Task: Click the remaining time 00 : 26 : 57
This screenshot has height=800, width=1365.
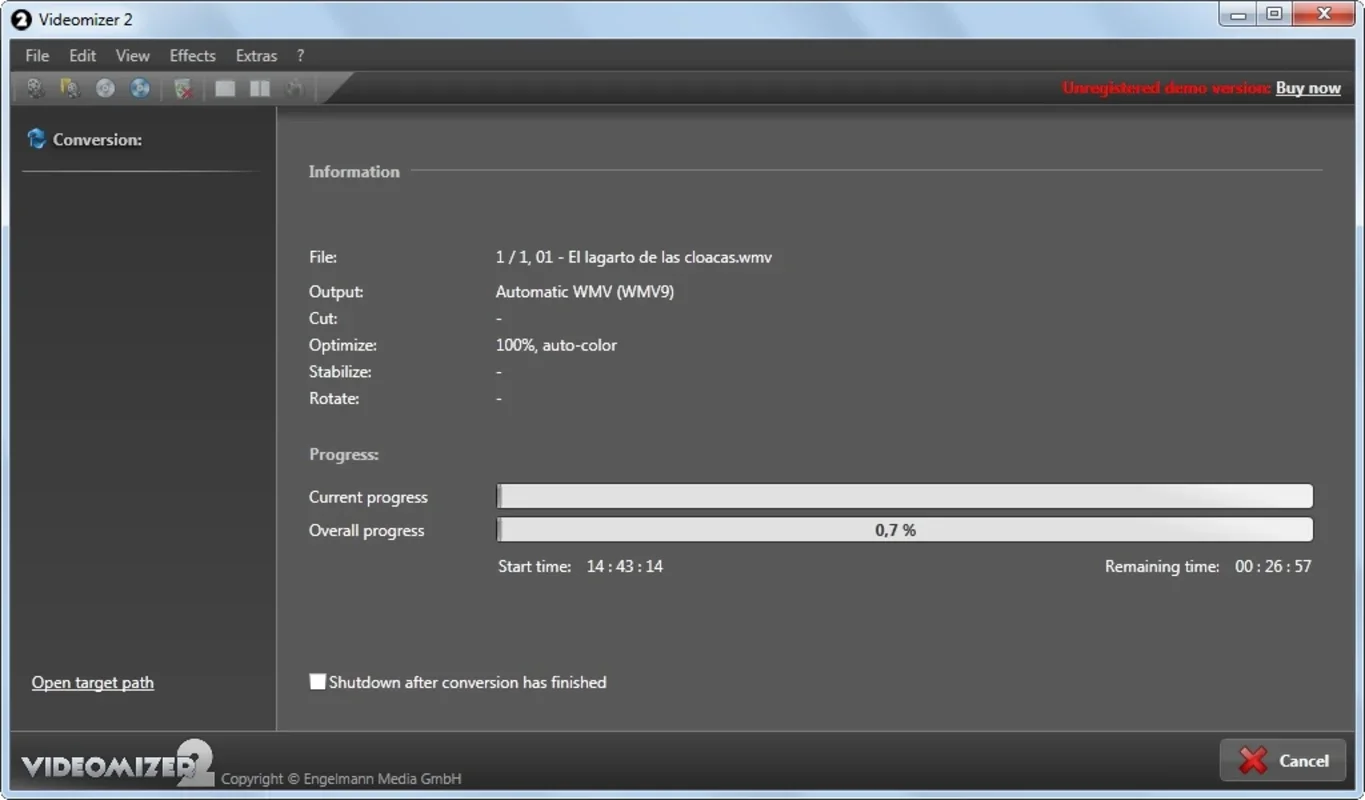Action: point(1273,566)
